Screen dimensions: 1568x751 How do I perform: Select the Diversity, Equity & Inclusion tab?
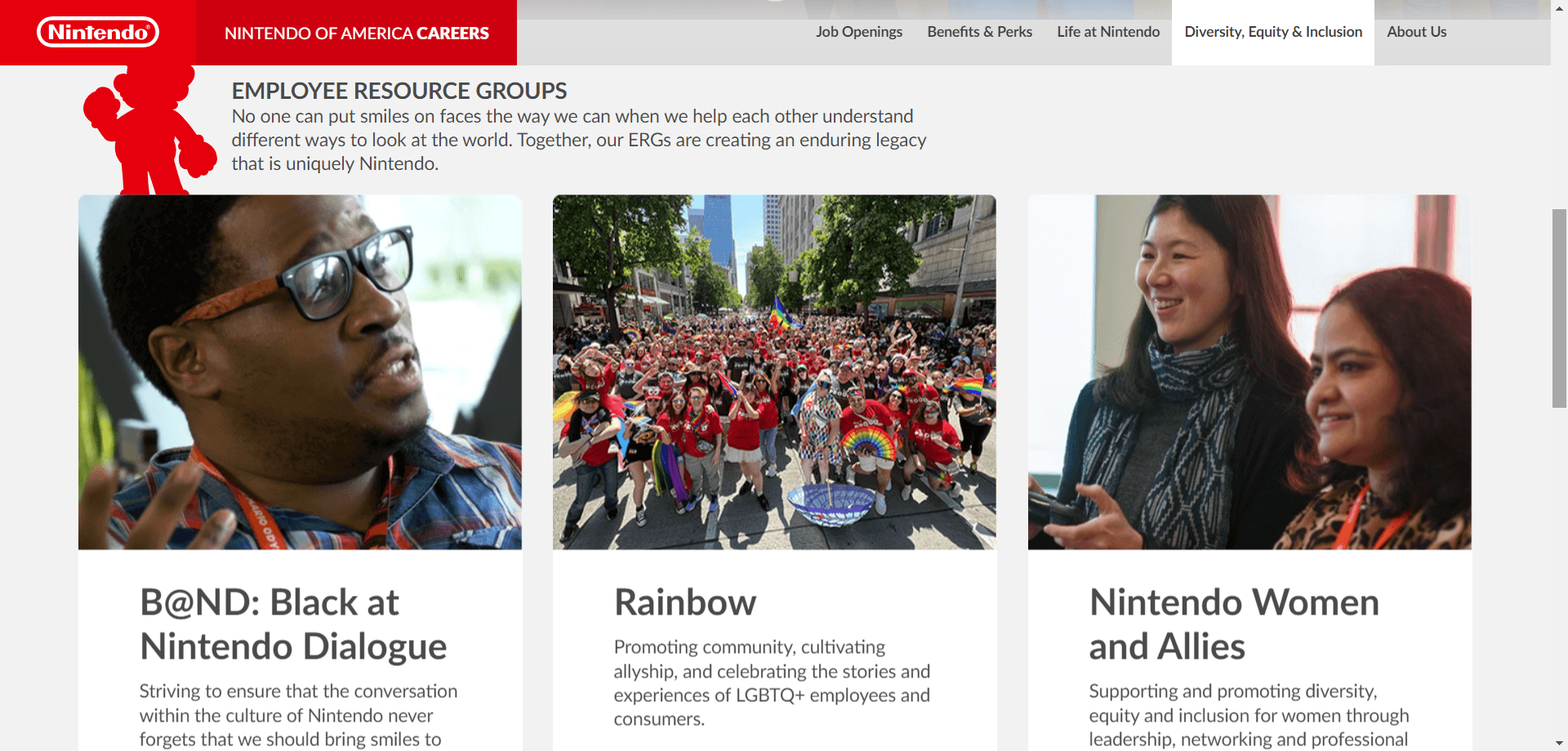click(x=1272, y=31)
